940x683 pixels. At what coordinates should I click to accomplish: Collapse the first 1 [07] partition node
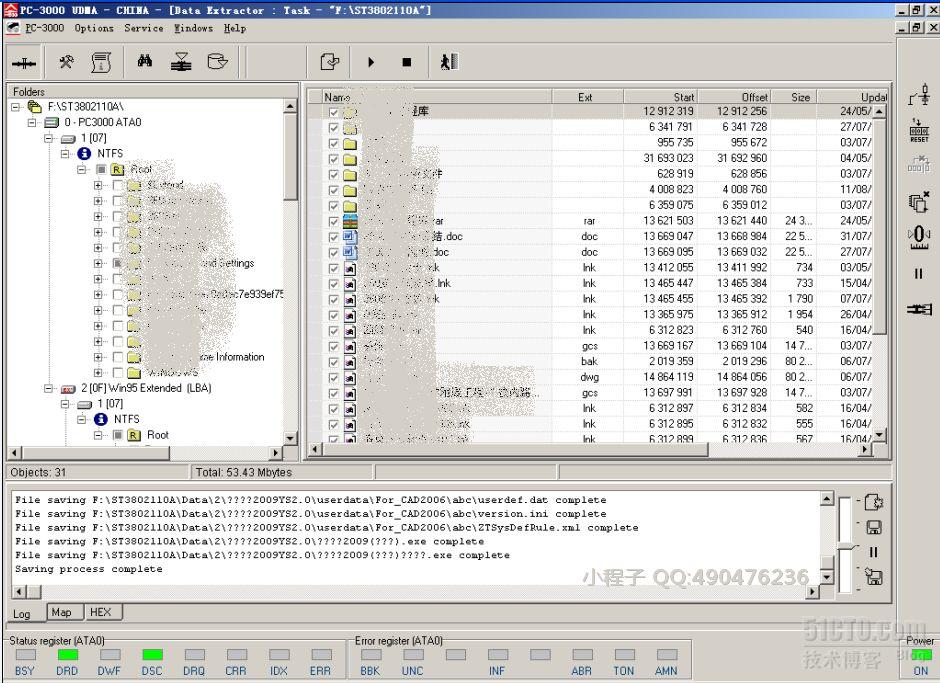(49, 138)
